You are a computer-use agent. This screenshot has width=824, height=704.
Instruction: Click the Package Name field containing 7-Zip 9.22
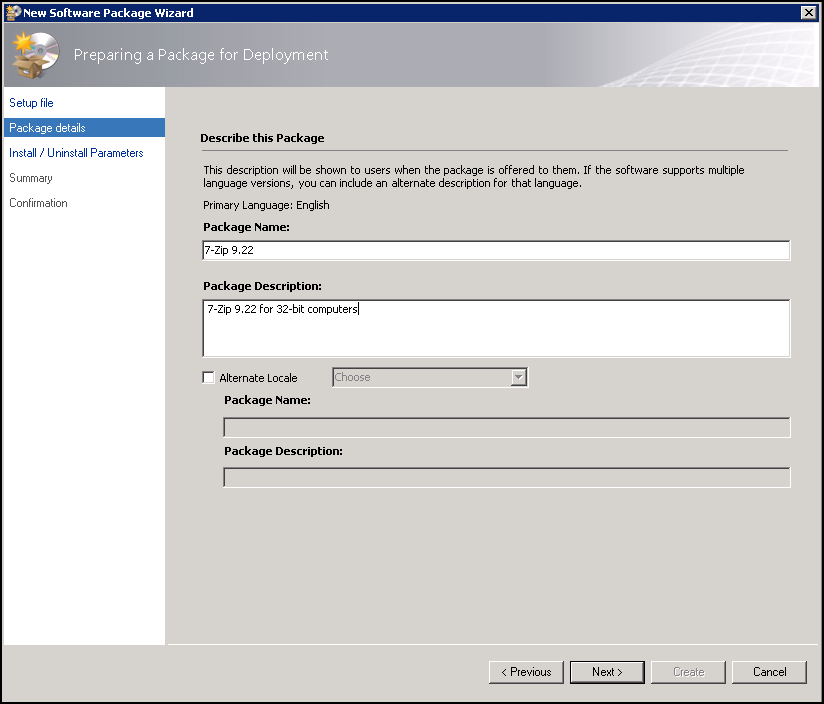[x=495, y=251]
